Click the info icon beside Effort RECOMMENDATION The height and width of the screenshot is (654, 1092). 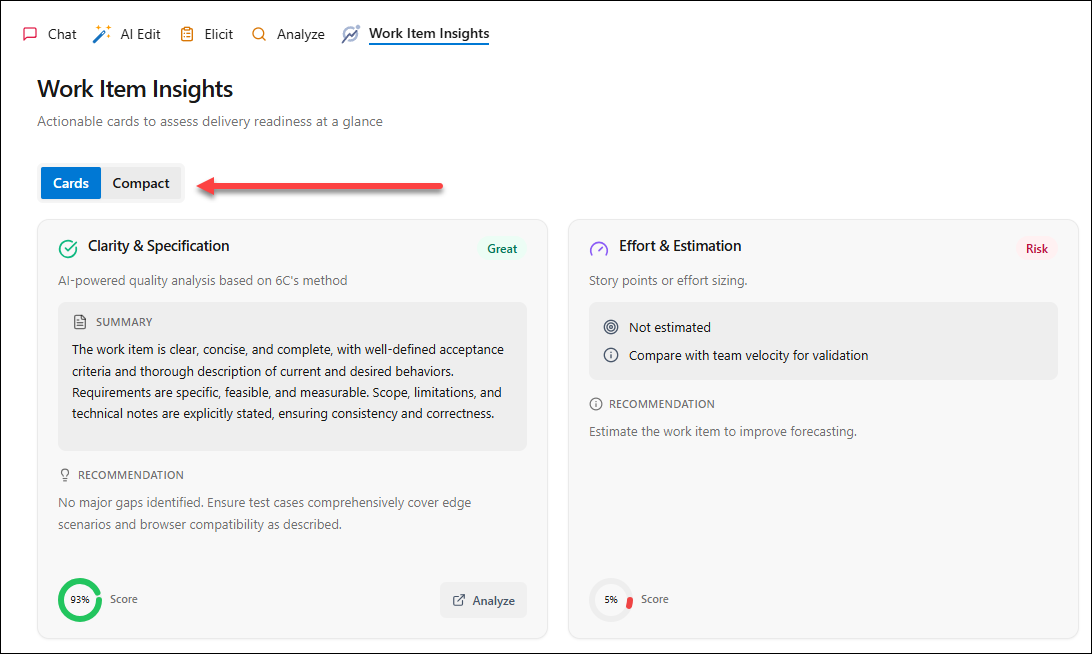(595, 404)
